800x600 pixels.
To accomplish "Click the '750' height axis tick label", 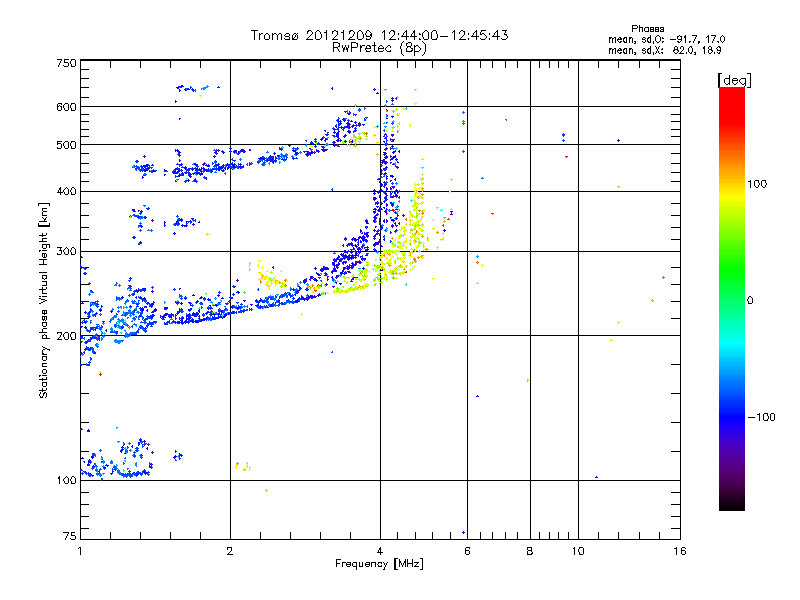I will click(x=66, y=63).
